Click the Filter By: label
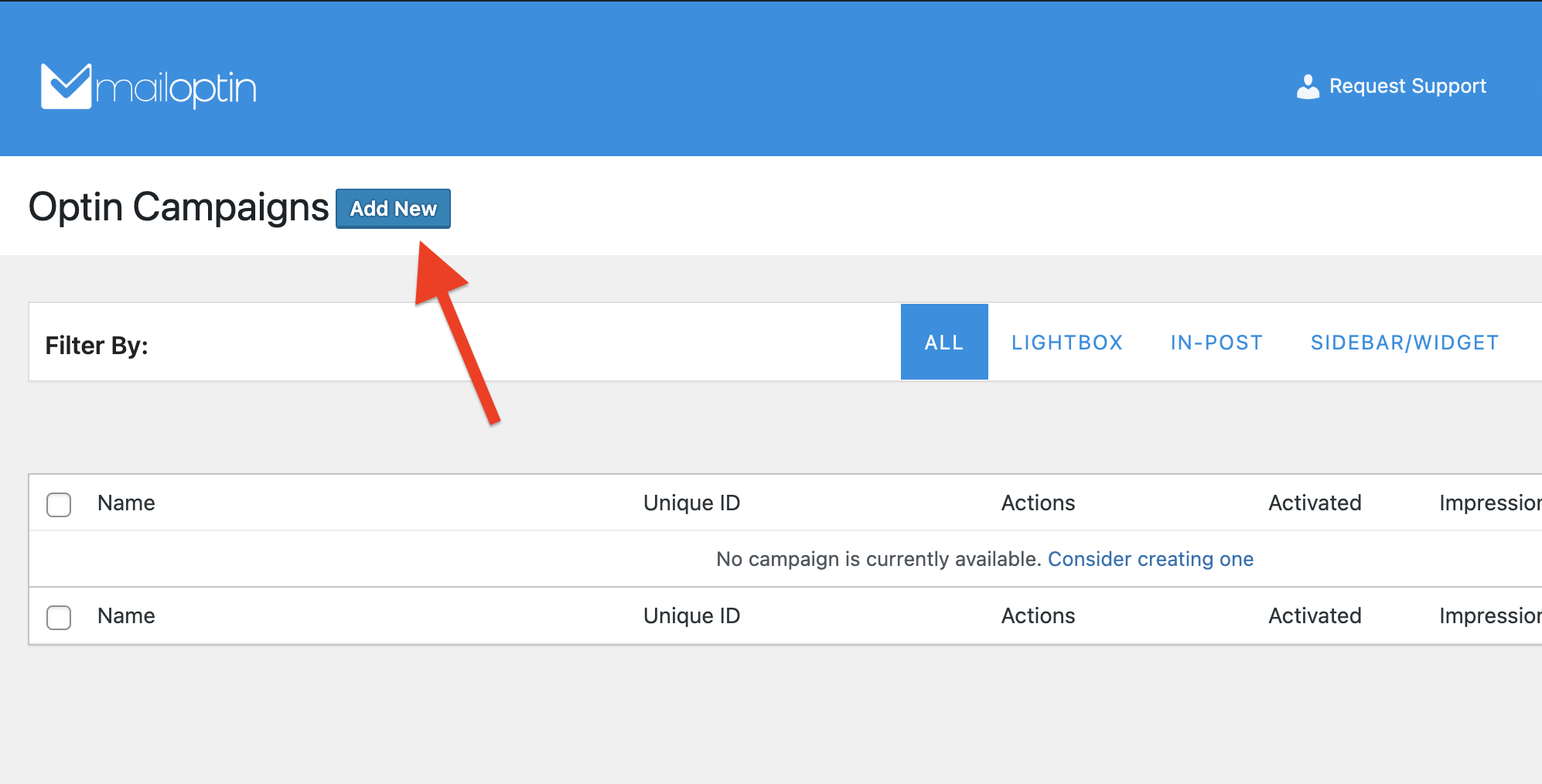This screenshot has height=784, width=1542. pyautogui.click(x=97, y=345)
